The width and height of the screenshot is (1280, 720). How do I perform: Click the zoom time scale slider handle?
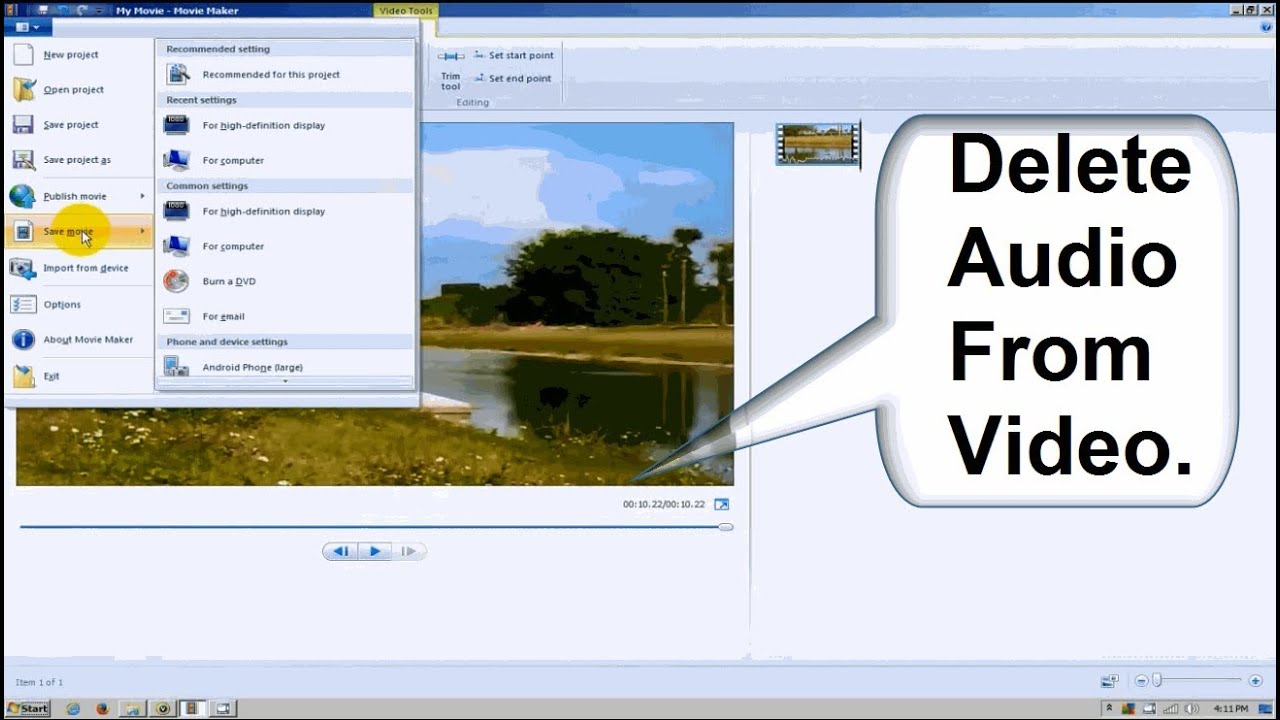point(1157,681)
